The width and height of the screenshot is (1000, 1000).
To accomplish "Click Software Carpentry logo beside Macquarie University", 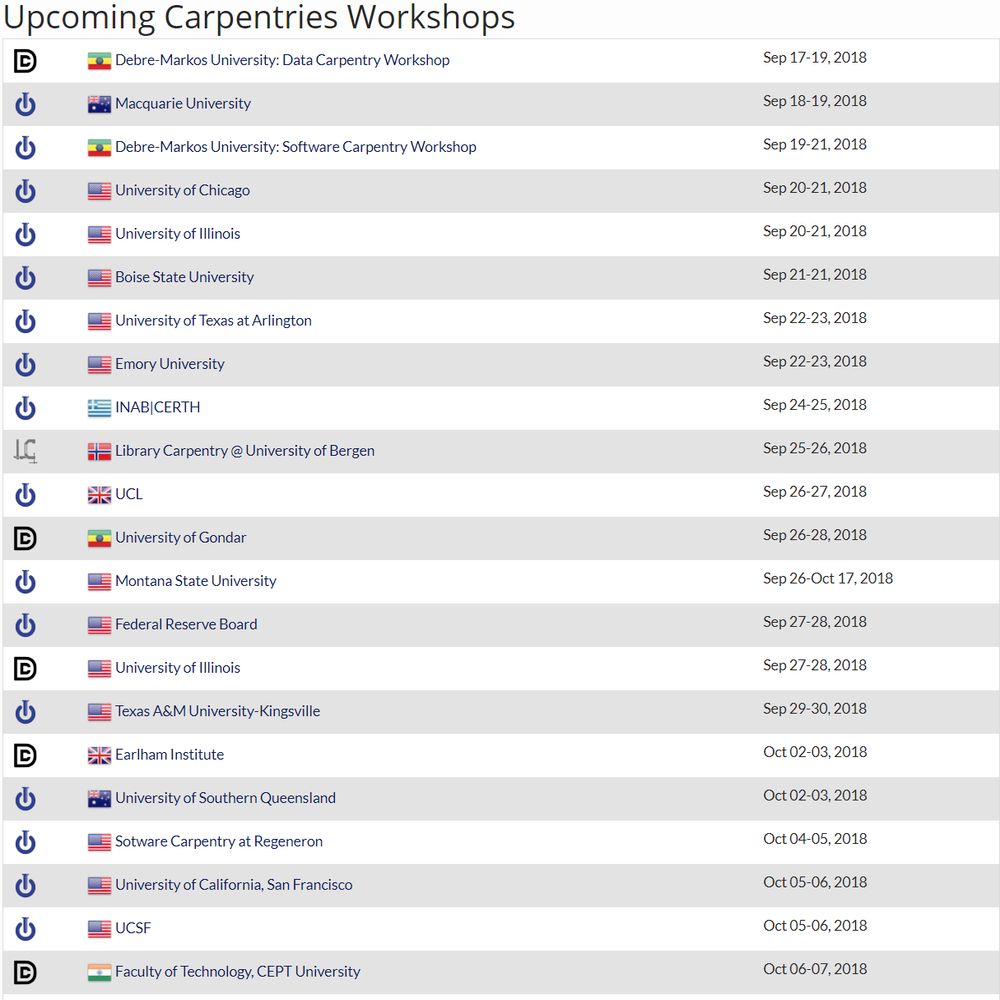I will pos(25,105).
